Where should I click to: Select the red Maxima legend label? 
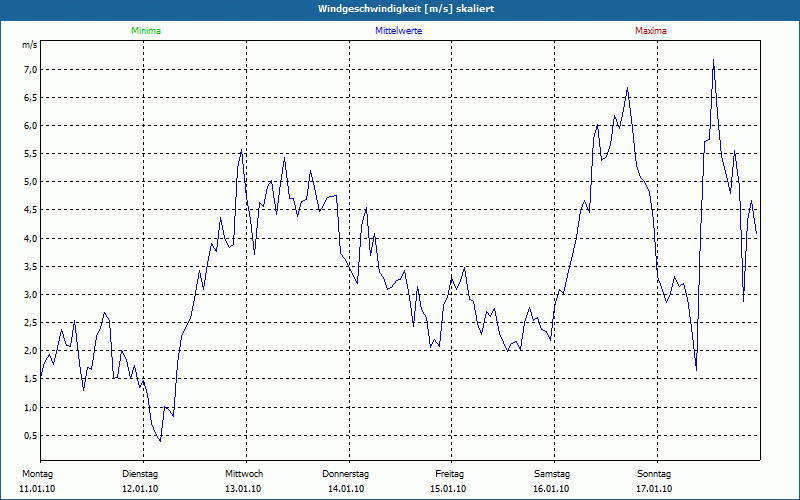[651, 31]
